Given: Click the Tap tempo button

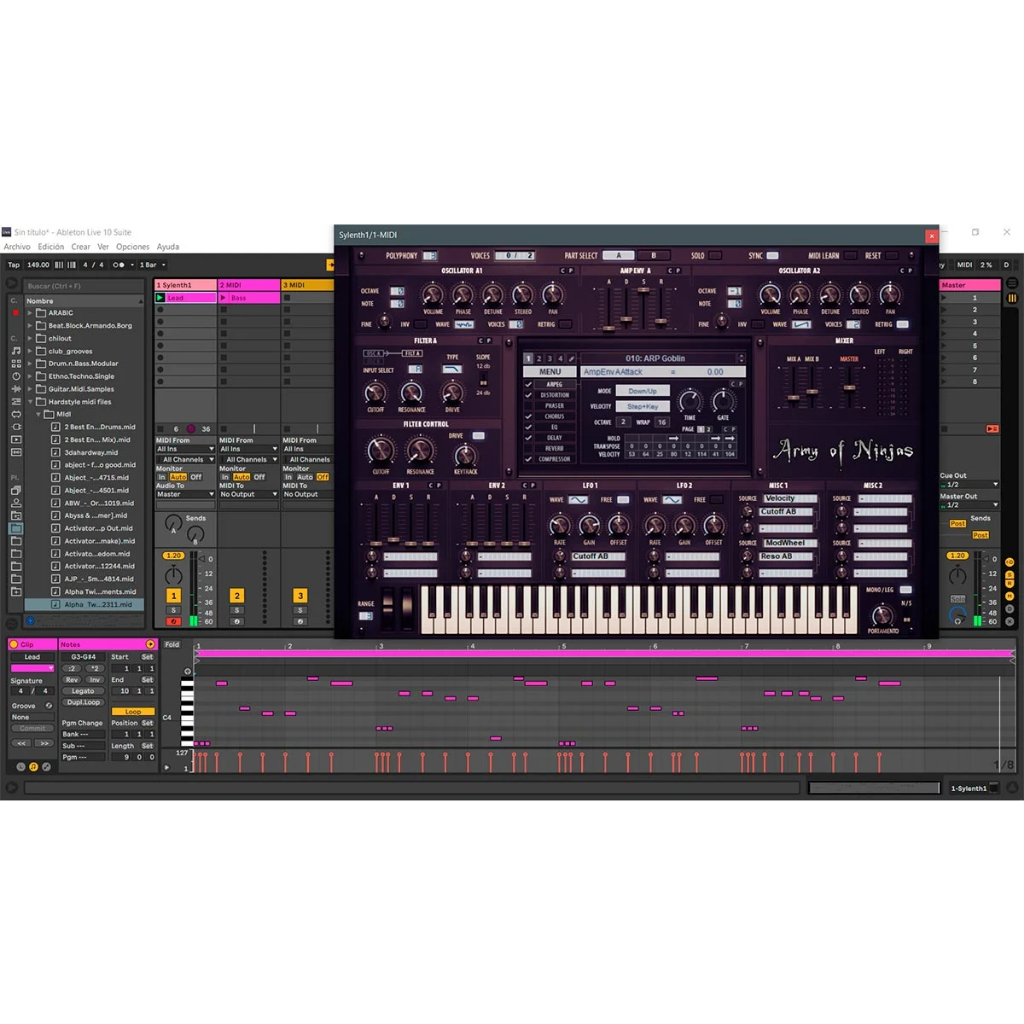Looking at the screenshot, I should point(14,264).
